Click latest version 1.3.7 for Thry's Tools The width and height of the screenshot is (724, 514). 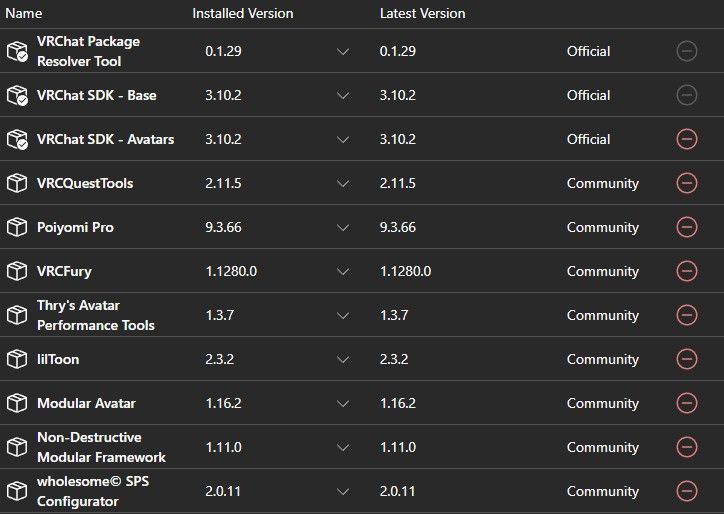(x=394, y=315)
